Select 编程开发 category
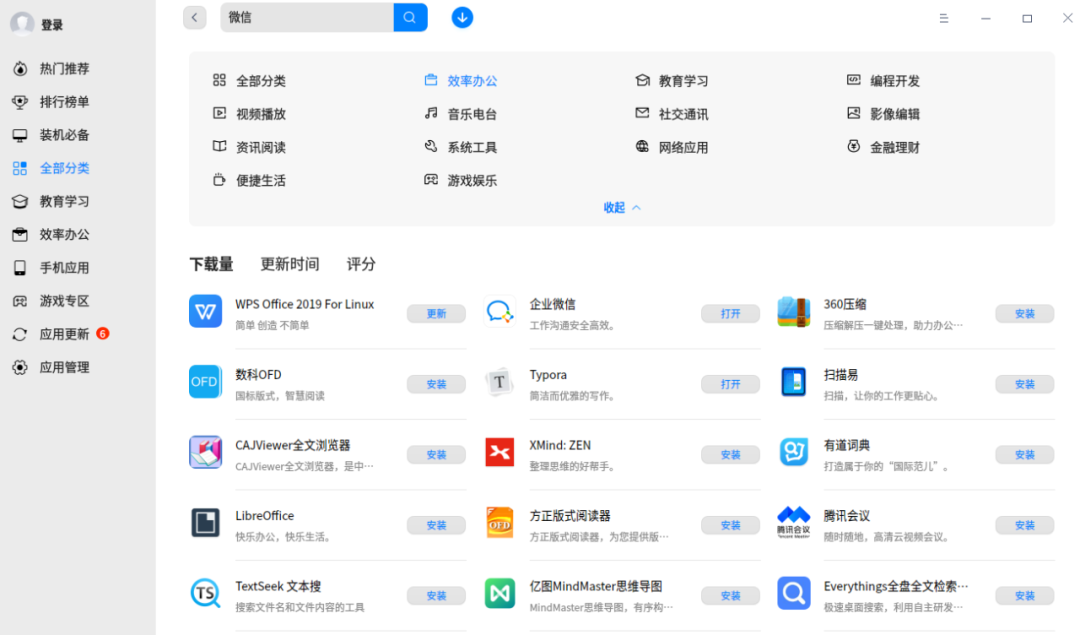Image resolution: width=1080 pixels, height=635 pixels. tap(883, 81)
